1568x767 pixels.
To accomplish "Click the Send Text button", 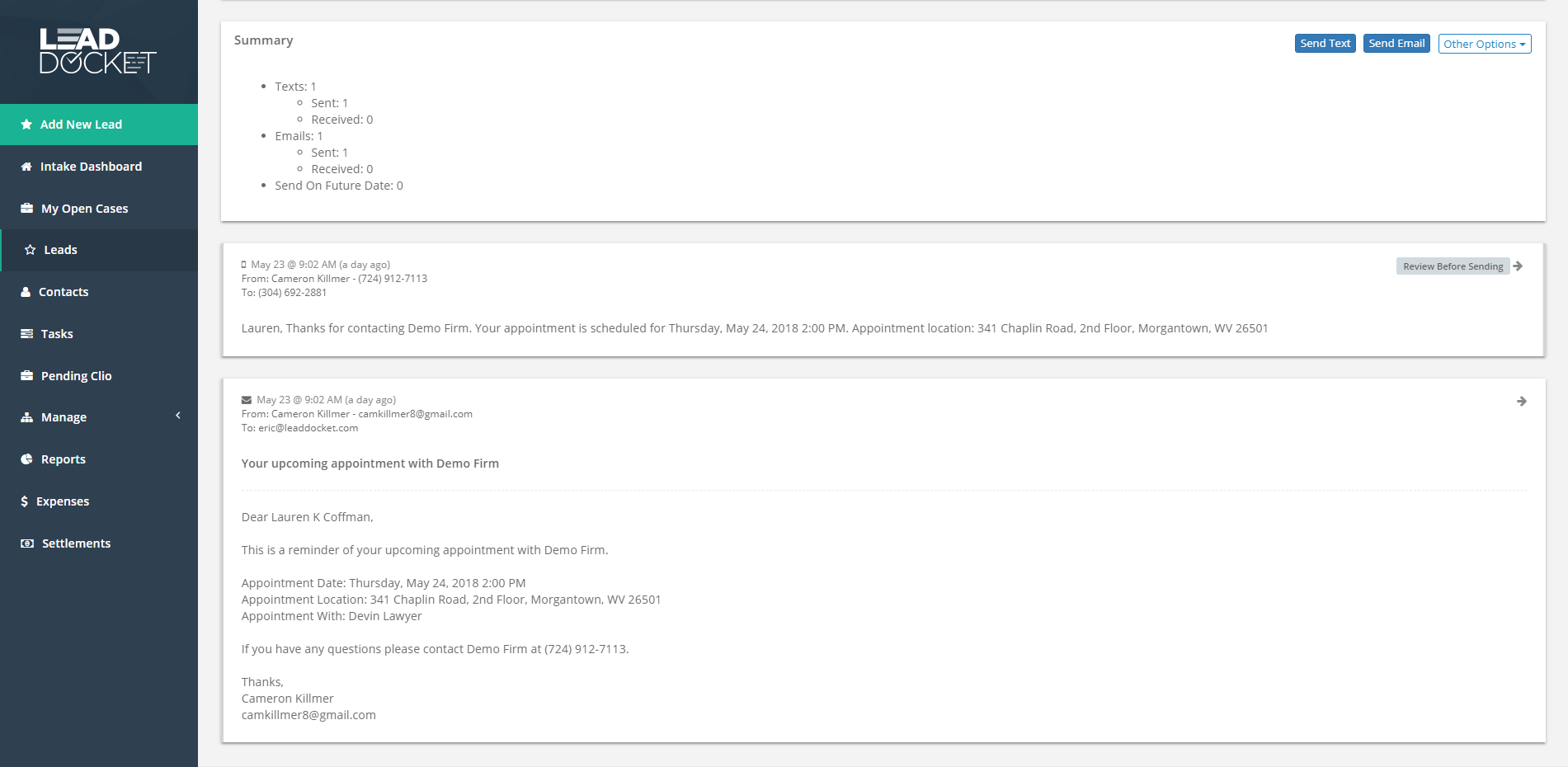I will click(1326, 44).
